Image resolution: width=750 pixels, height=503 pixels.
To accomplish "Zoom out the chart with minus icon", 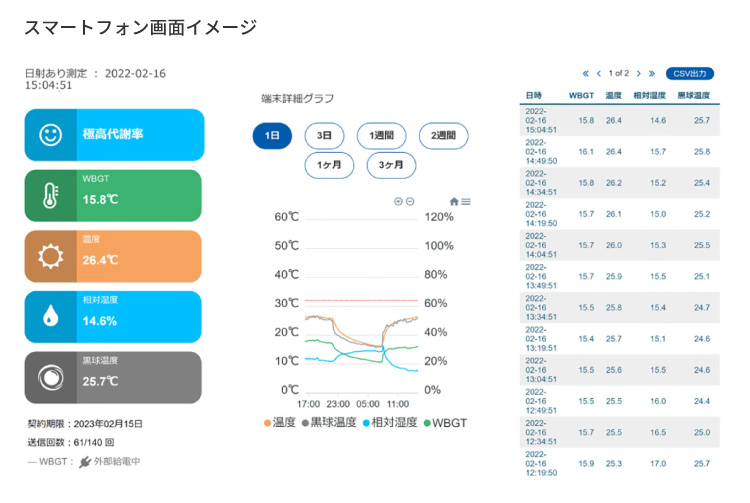I will (x=410, y=201).
